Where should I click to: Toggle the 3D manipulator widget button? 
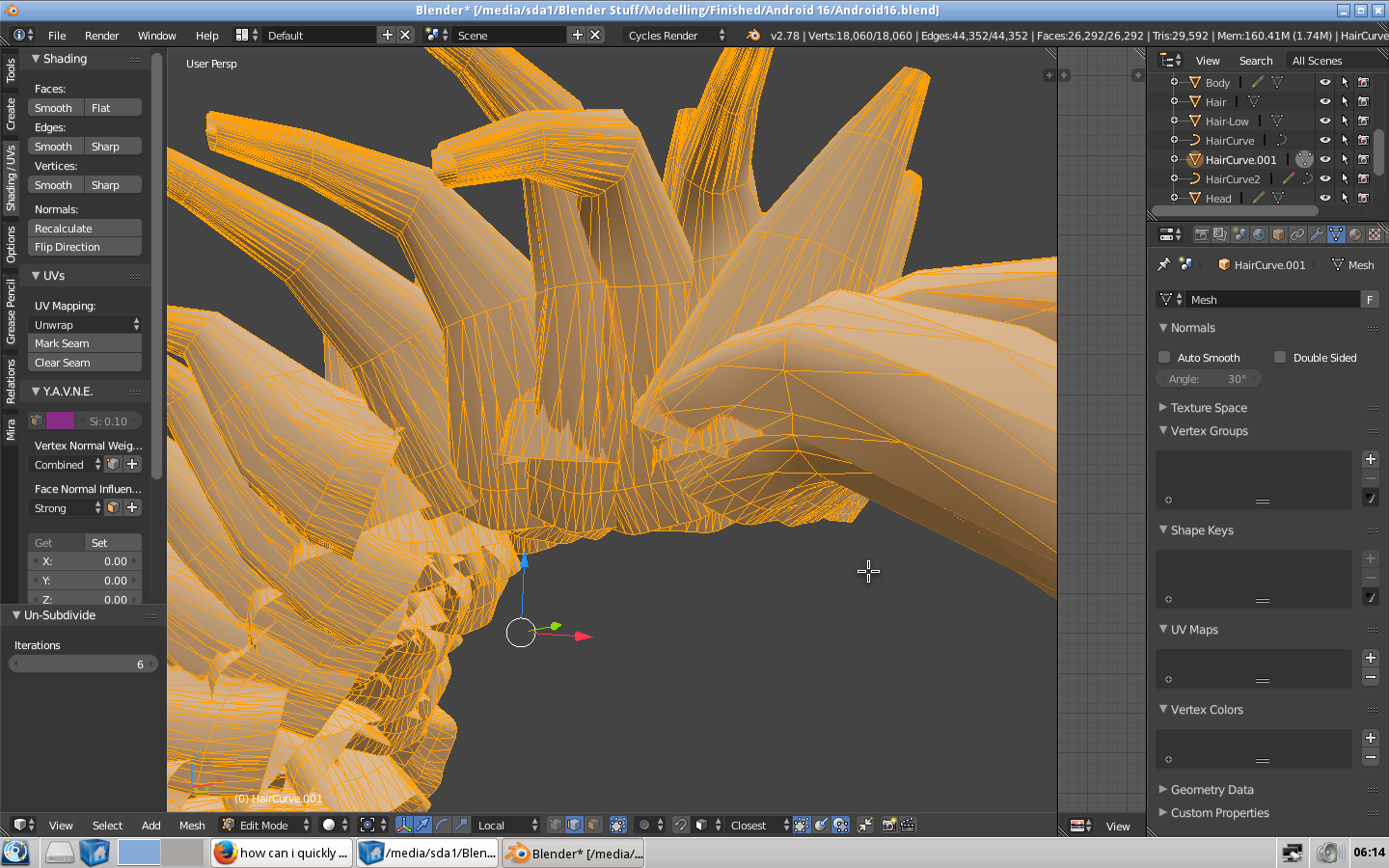pos(403,825)
